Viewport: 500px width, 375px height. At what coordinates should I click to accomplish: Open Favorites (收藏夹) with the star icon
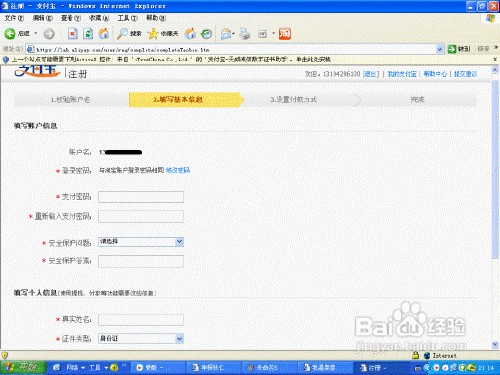click(163, 34)
